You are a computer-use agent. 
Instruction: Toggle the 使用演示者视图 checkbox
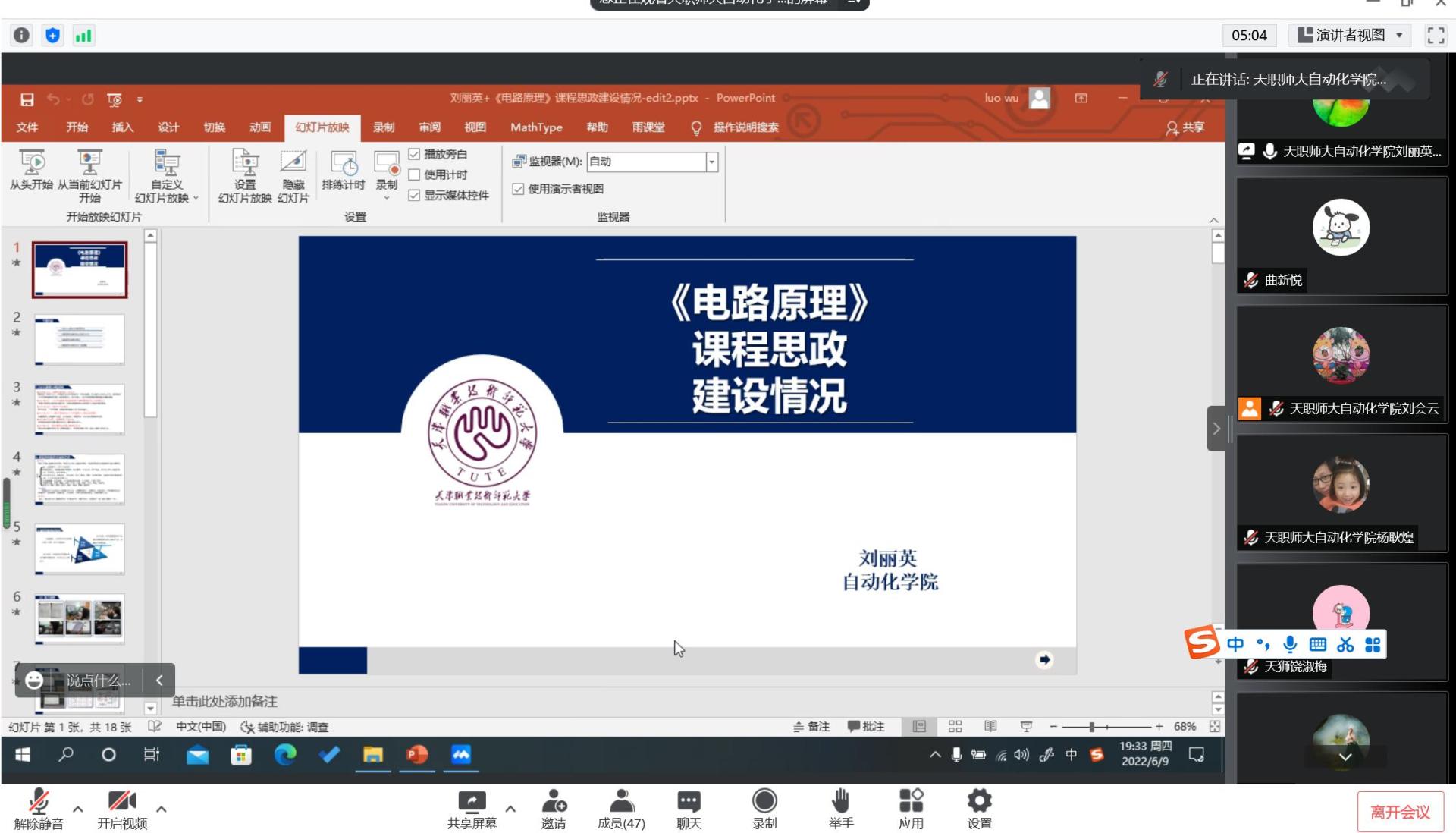(x=518, y=189)
